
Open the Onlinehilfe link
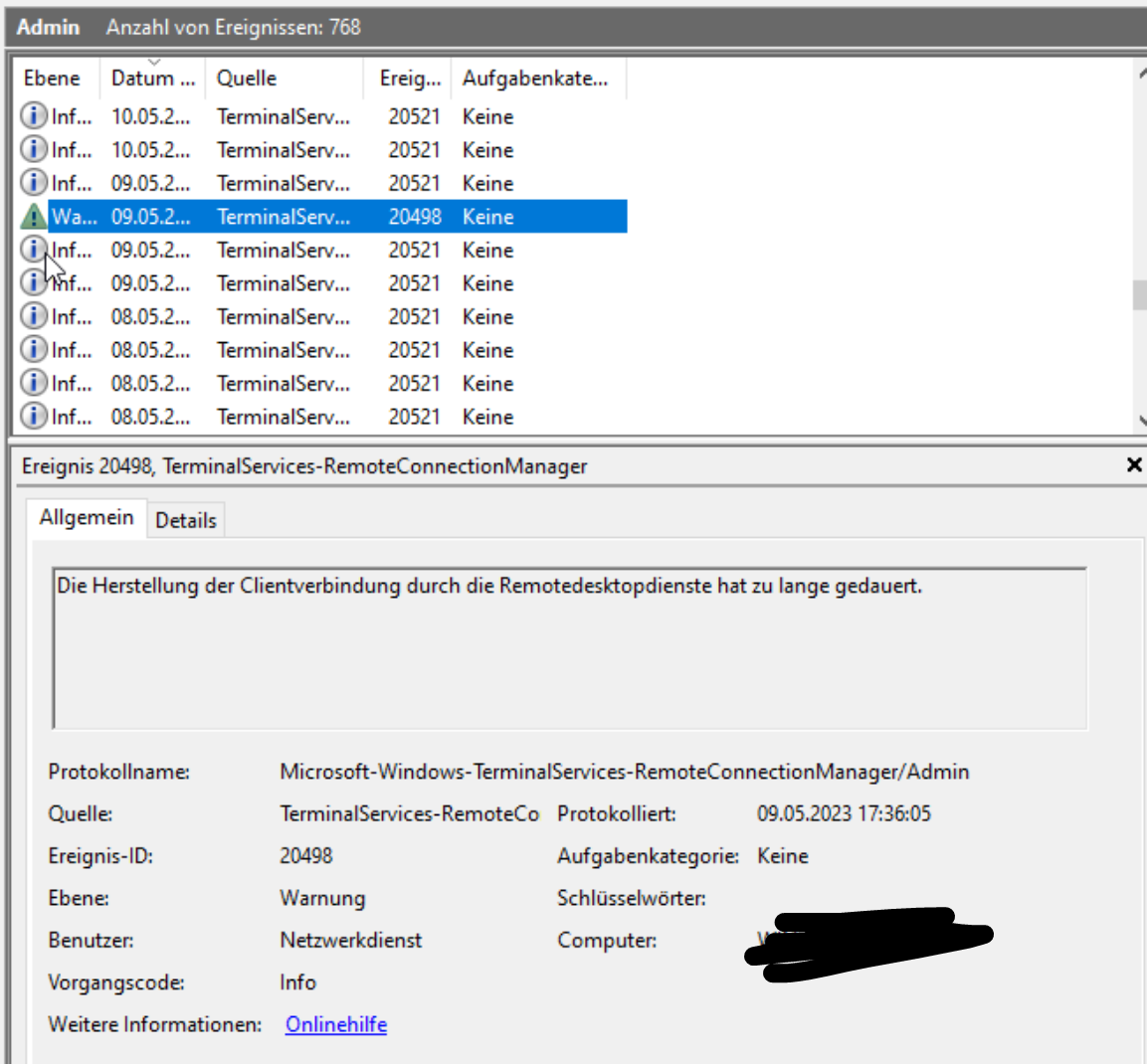[336, 1024]
